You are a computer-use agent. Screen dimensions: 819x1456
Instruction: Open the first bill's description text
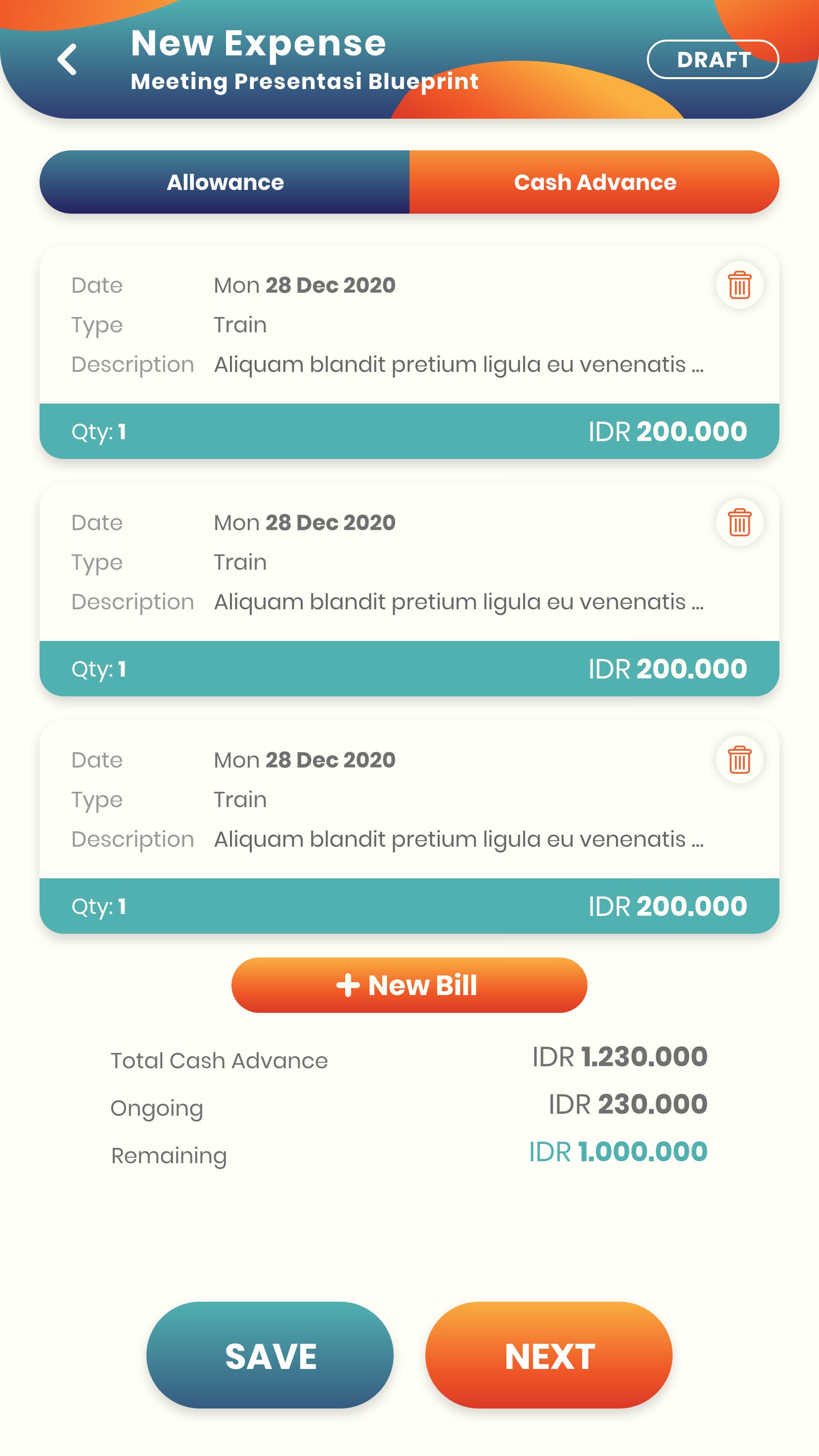click(x=459, y=364)
